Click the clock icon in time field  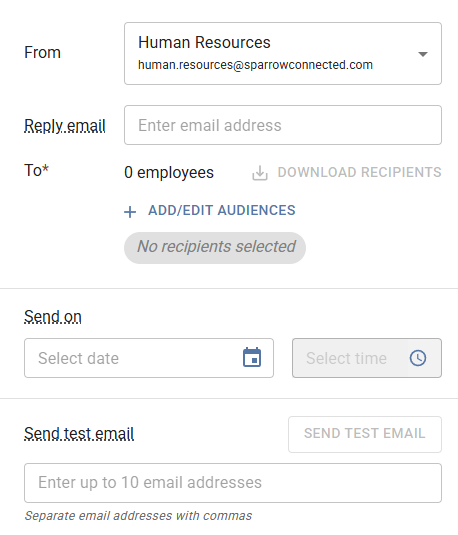(x=418, y=358)
